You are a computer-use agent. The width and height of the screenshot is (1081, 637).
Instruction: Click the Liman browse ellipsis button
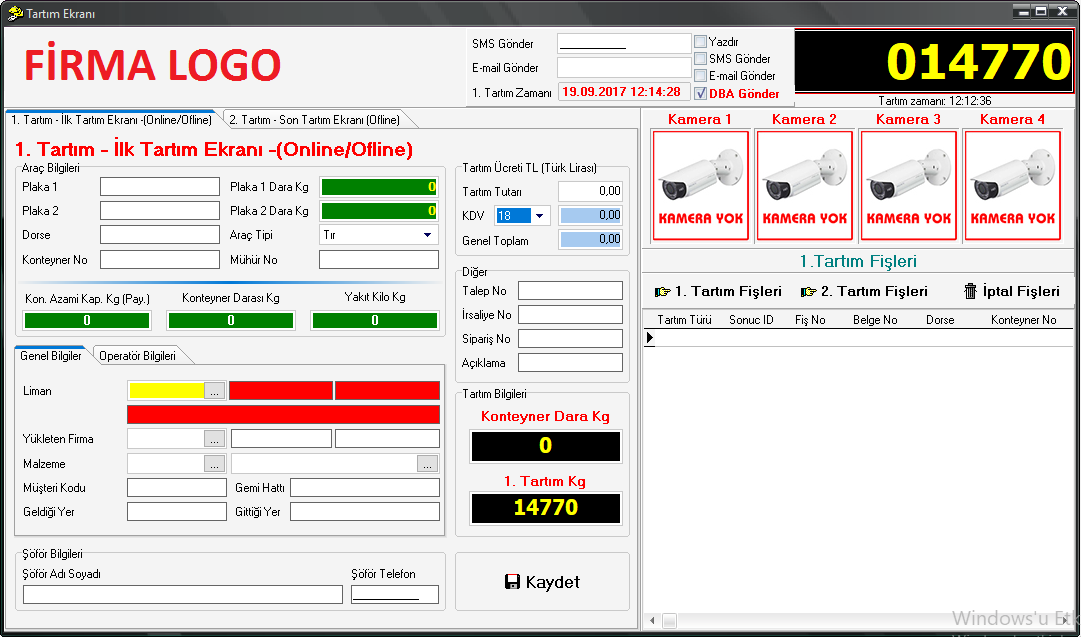pos(214,391)
